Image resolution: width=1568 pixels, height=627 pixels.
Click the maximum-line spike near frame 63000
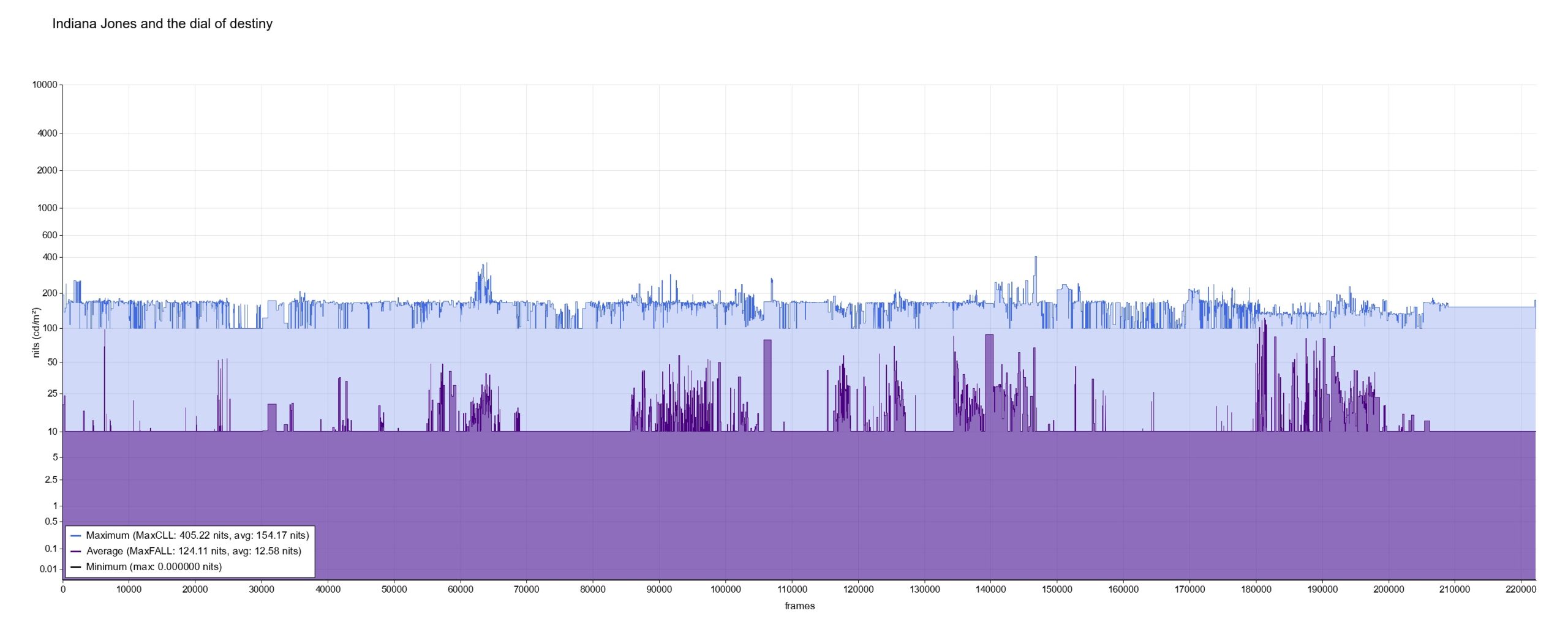point(484,266)
